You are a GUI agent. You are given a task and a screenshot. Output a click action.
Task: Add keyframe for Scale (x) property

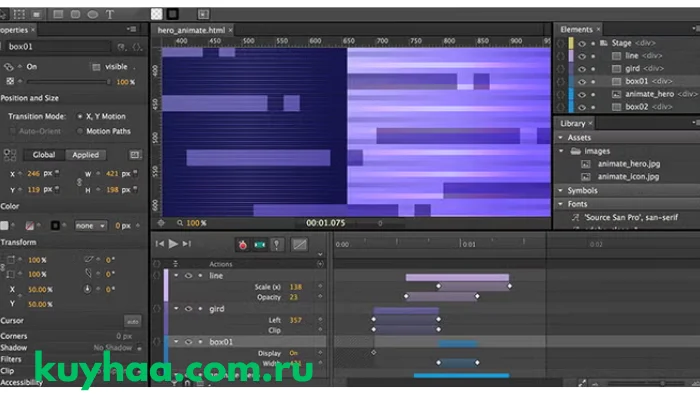321,286
